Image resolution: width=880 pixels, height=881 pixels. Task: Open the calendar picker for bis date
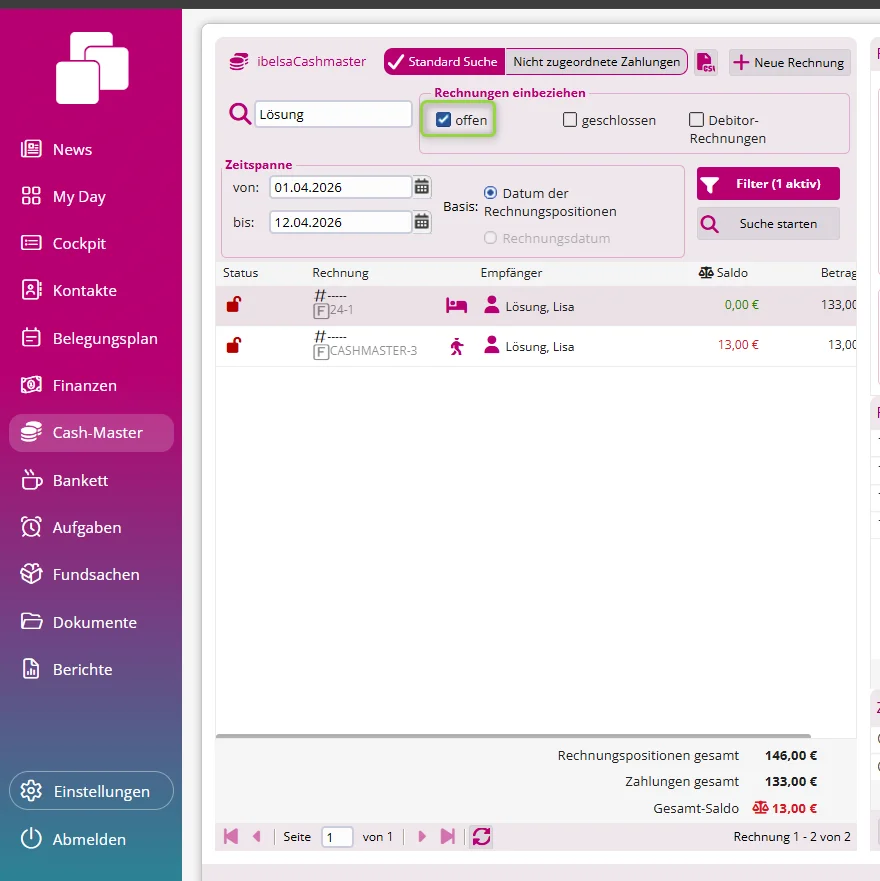(x=421, y=222)
